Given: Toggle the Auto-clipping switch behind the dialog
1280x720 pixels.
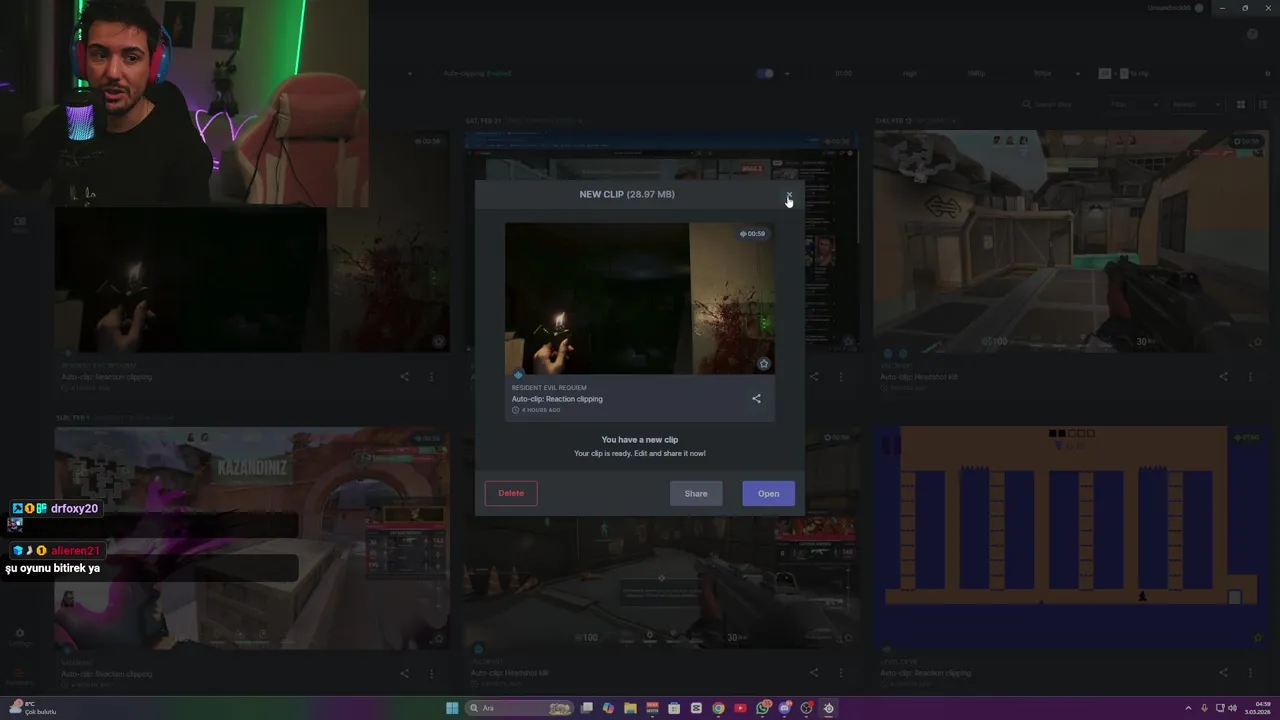Looking at the screenshot, I should 765,73.
